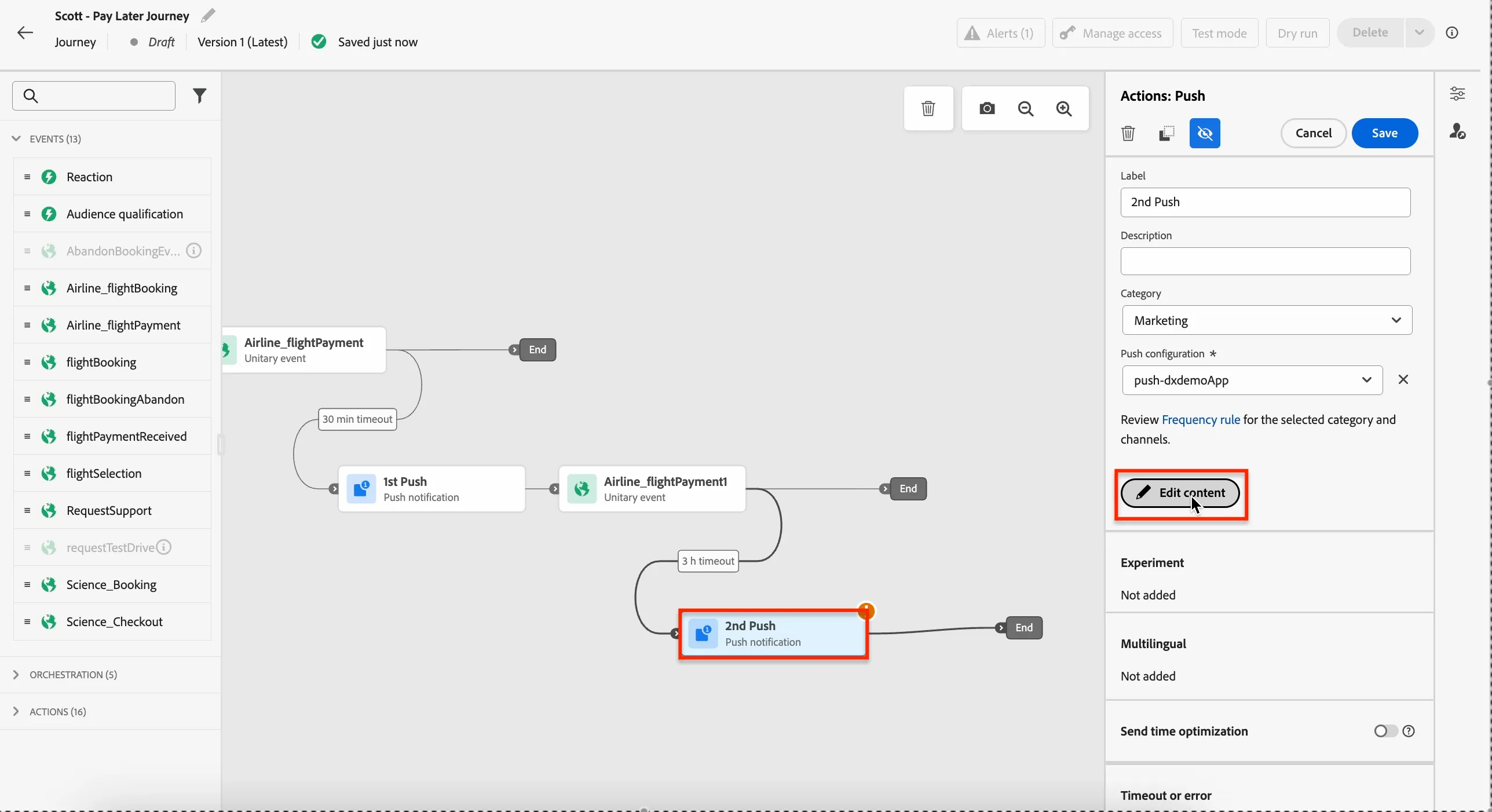Click the Experiment section heading
Viewport: 1492px width, 812px height.
coord(1151,562)
